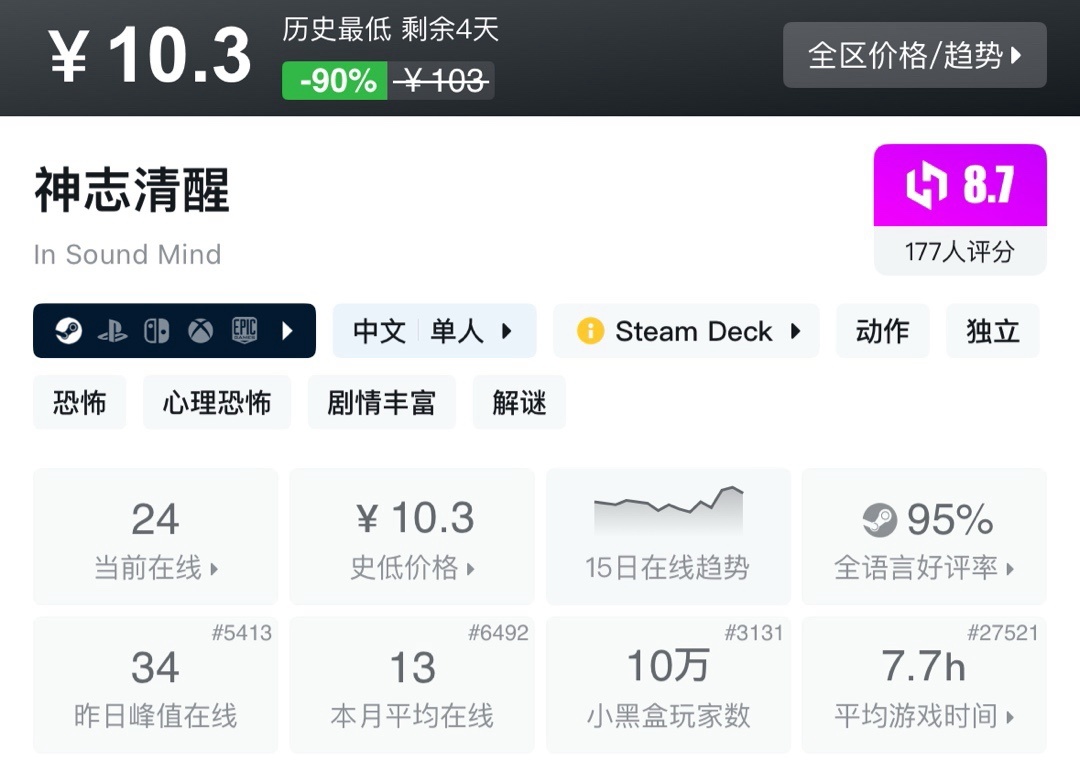Click the Epic Games platform icon
Viewport: 1080px width, 771px height.
tap(245, 331)
